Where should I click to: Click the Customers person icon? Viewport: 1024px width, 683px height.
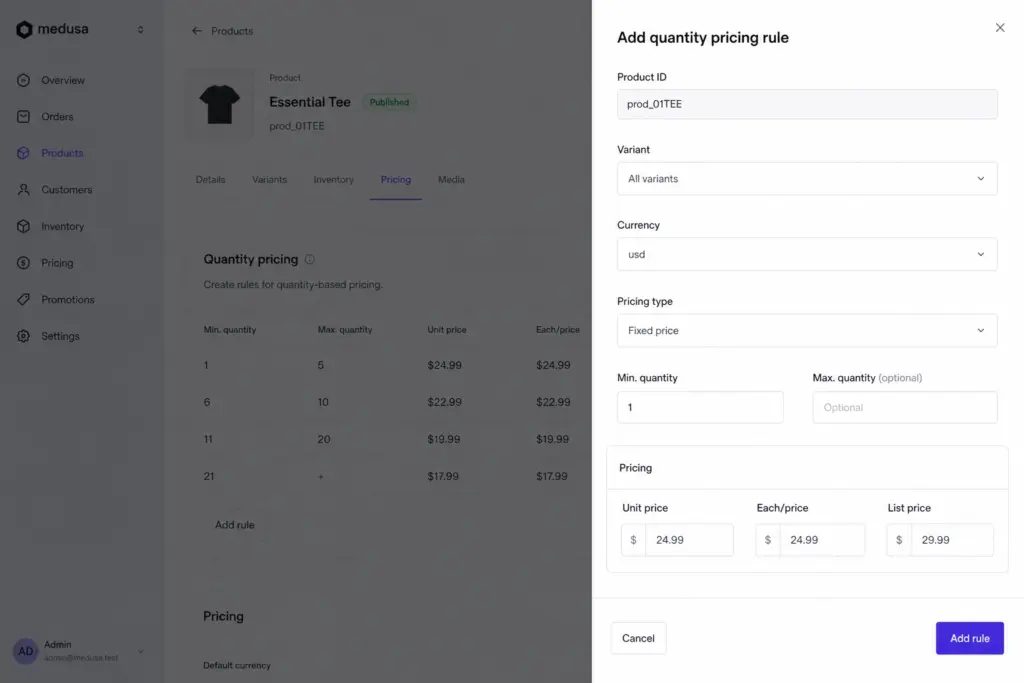[x=24, y=189]
